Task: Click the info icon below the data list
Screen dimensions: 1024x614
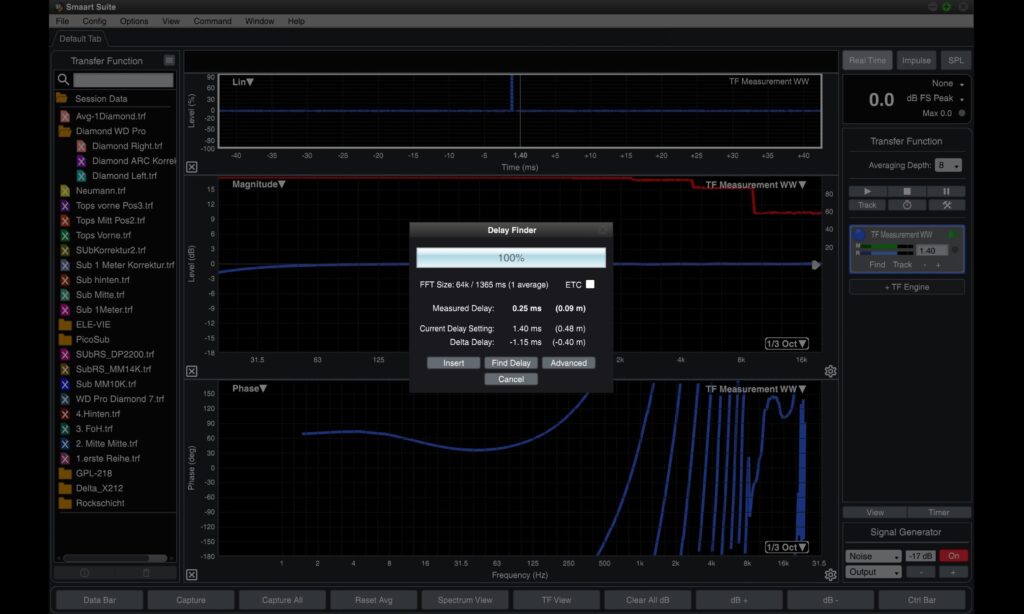Action: [84, 573]
